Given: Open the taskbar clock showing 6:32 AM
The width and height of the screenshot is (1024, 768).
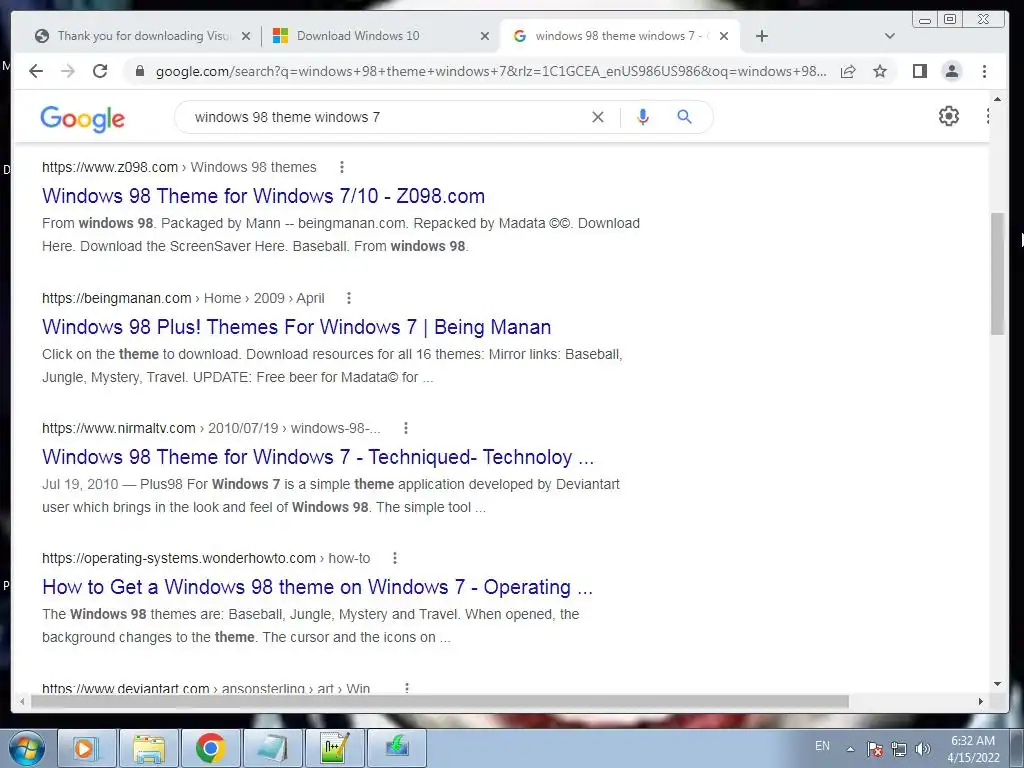Looking at the screenshot, I should [x=973, y=749].
